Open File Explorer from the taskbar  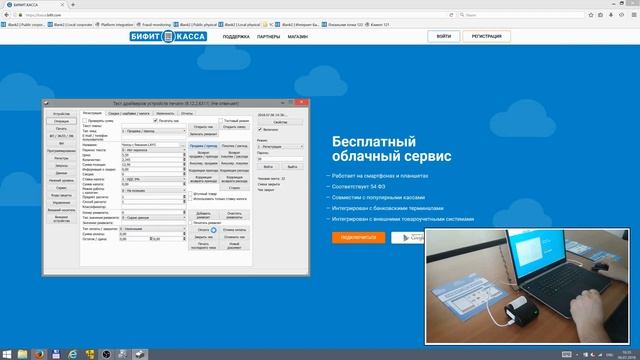pos(22,354)
